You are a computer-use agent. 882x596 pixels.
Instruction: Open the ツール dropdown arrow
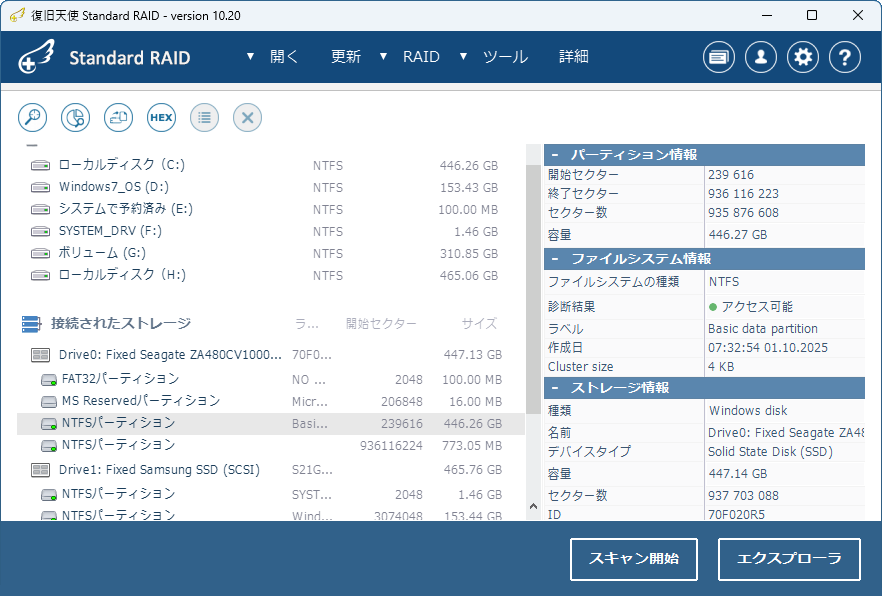[x=463, y=56]
